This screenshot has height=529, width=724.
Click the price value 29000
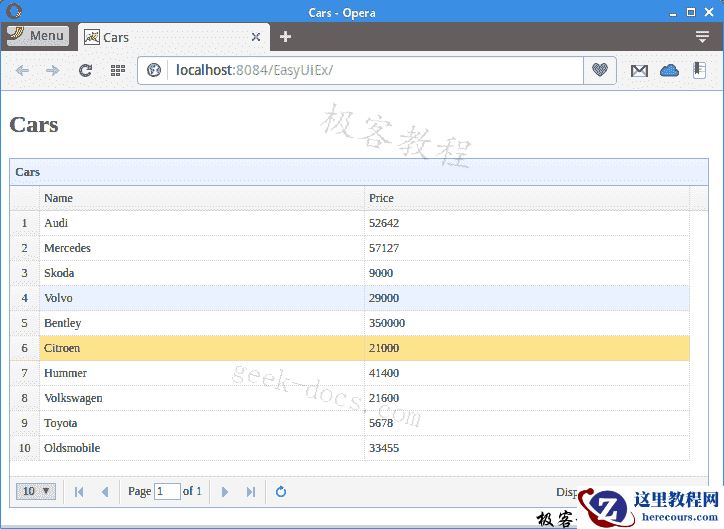pos(384,298)
